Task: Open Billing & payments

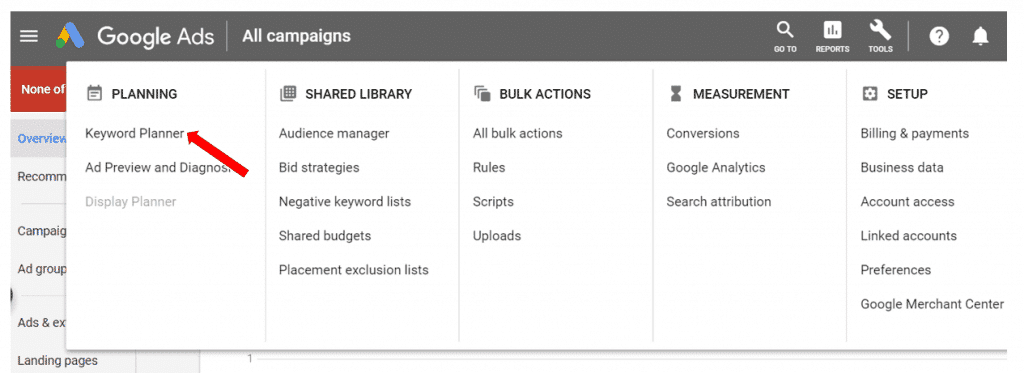Action: (x=914, y=133)
